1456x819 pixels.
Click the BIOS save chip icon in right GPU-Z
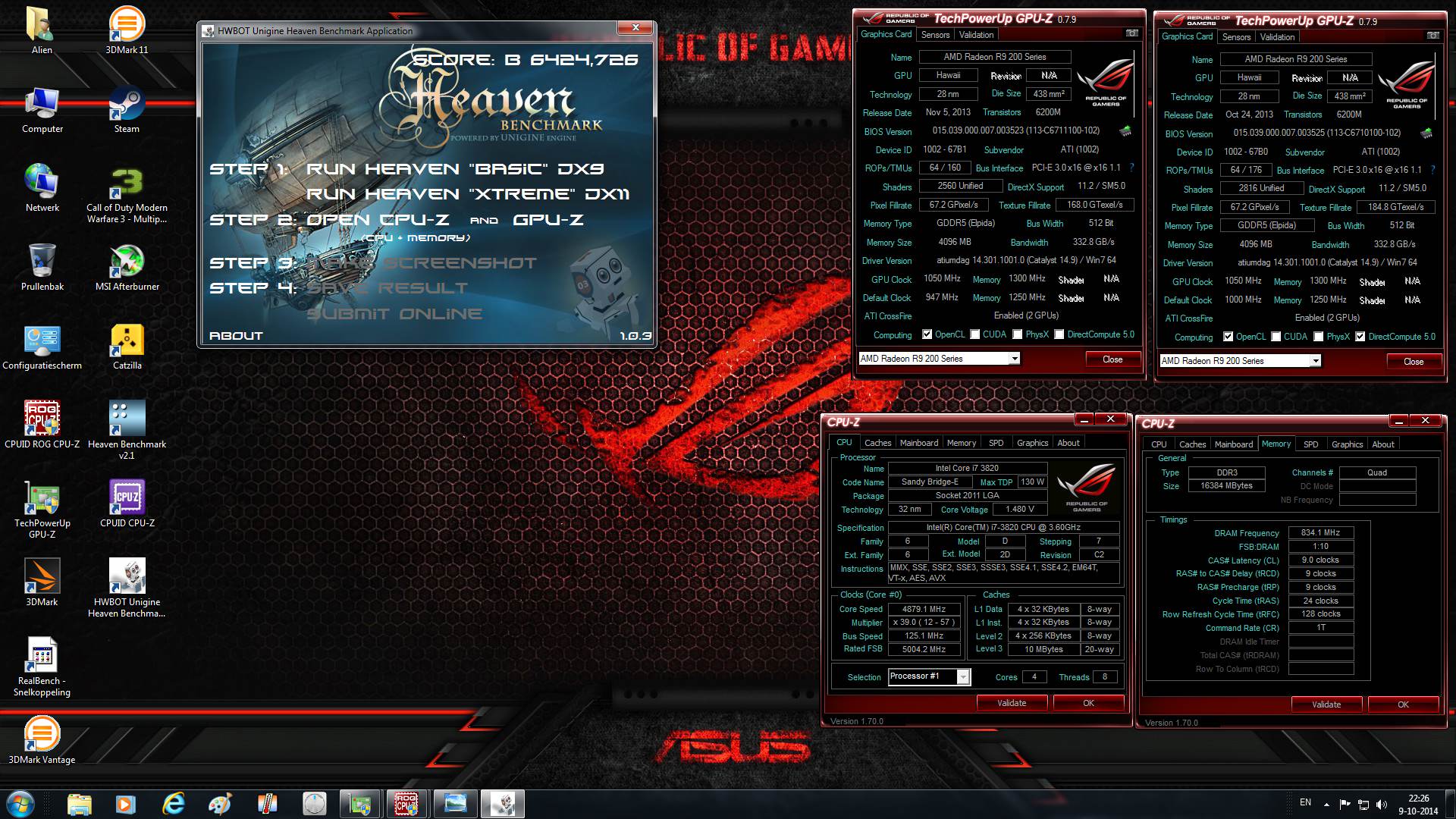tap(1427, 133)
